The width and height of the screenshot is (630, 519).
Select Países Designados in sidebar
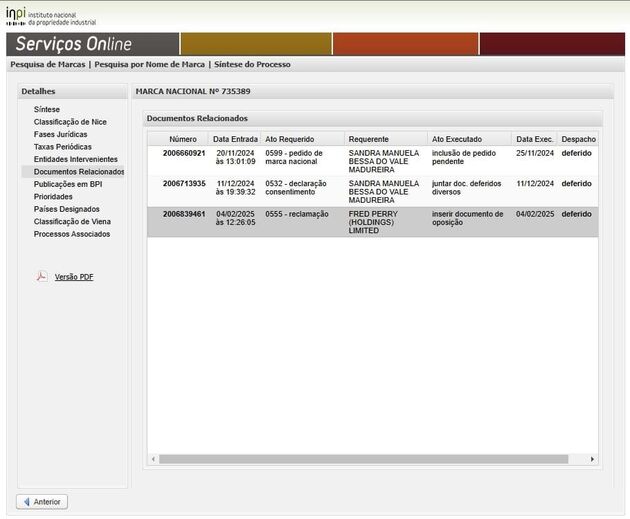click(66, 209)
